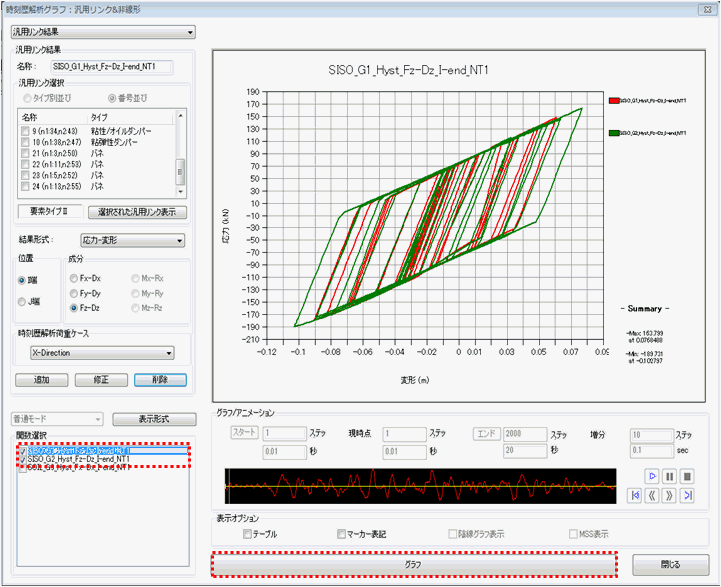Close the dialog with X button
Viewport: 721px width, 587px height.
point(707,9)
